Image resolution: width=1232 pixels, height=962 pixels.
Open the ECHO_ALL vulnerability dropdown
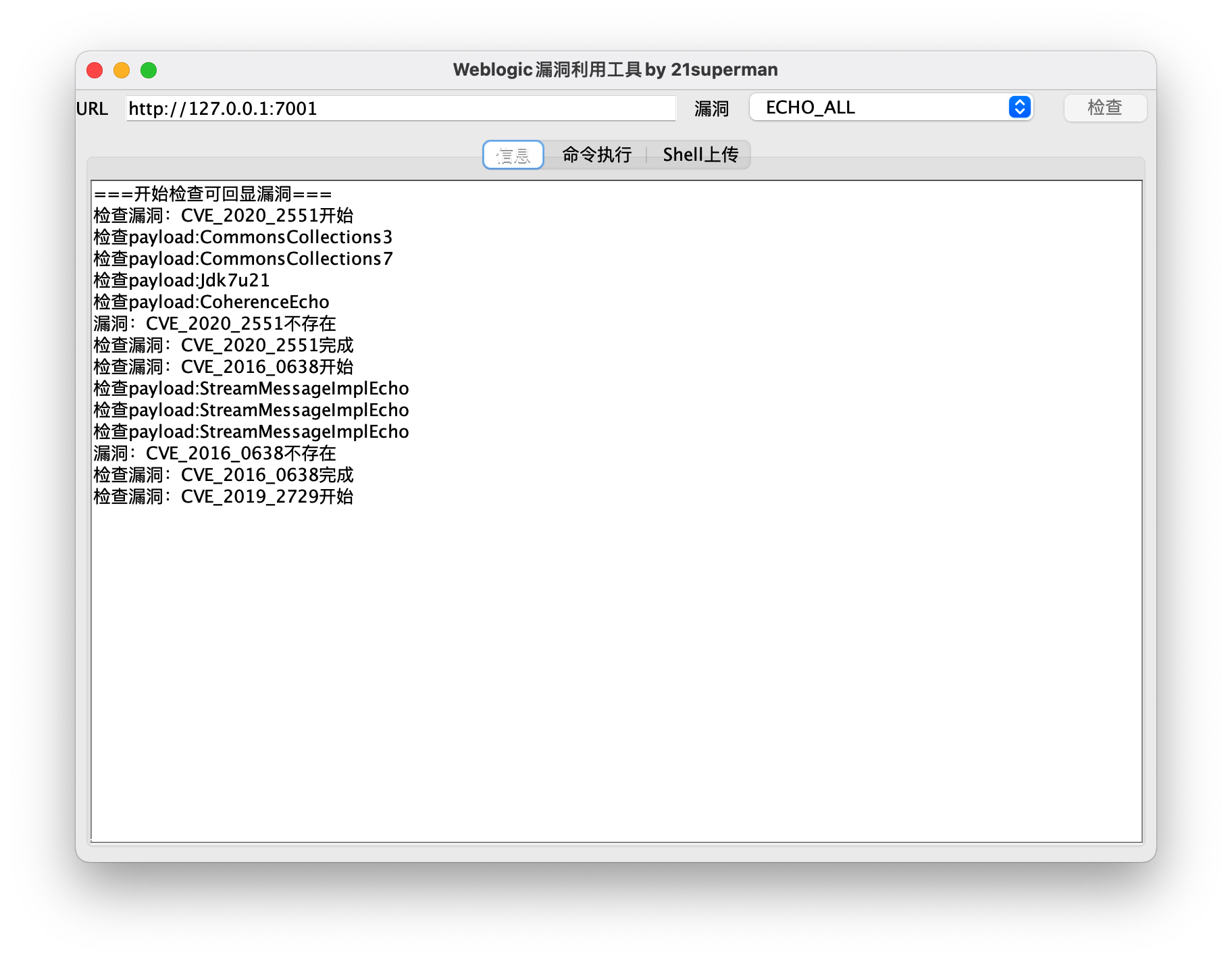point(891,107)
